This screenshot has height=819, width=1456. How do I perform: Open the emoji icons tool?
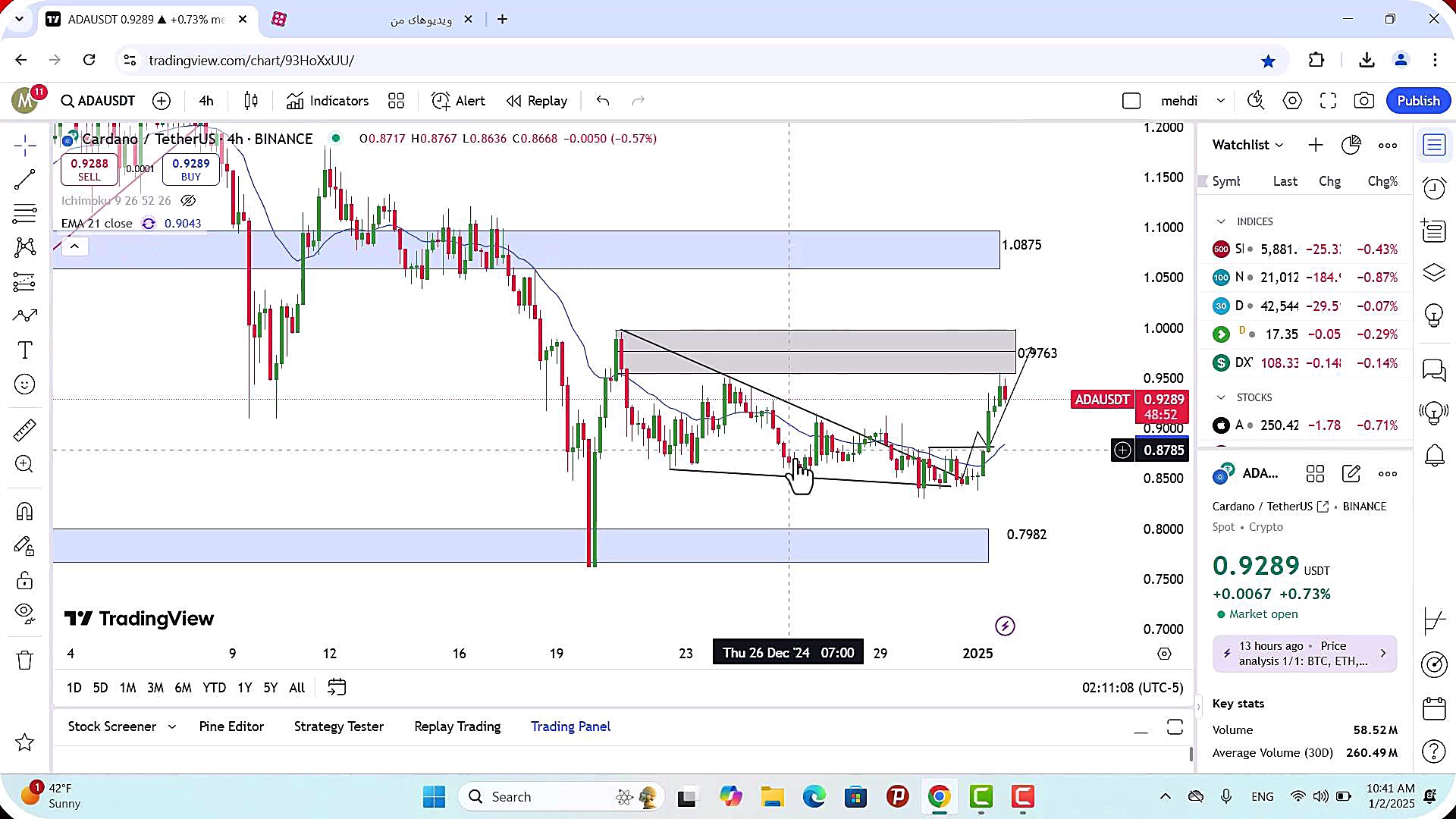[x=24, y=384]
